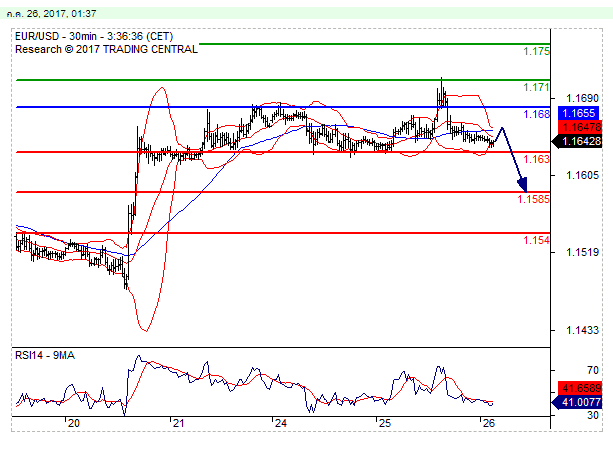Screen dimensions: 613x453
Task: Jump to date 24 on time axis
Action: [280, 423]
